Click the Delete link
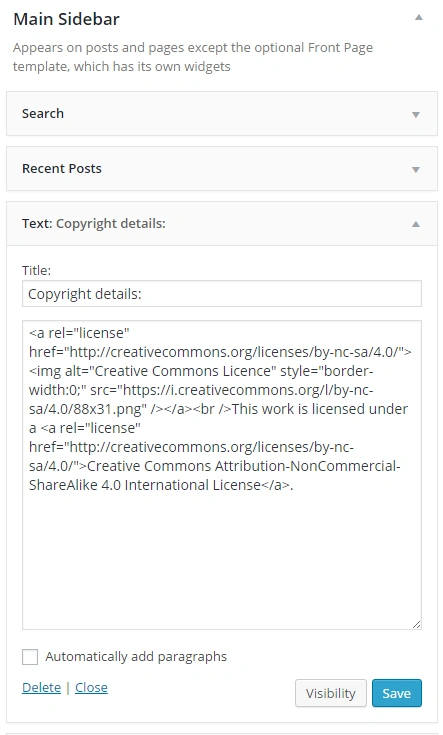Image resolution: width=443 pixels, height=735 pixels. pyautogui.click(x=41, y=688)
